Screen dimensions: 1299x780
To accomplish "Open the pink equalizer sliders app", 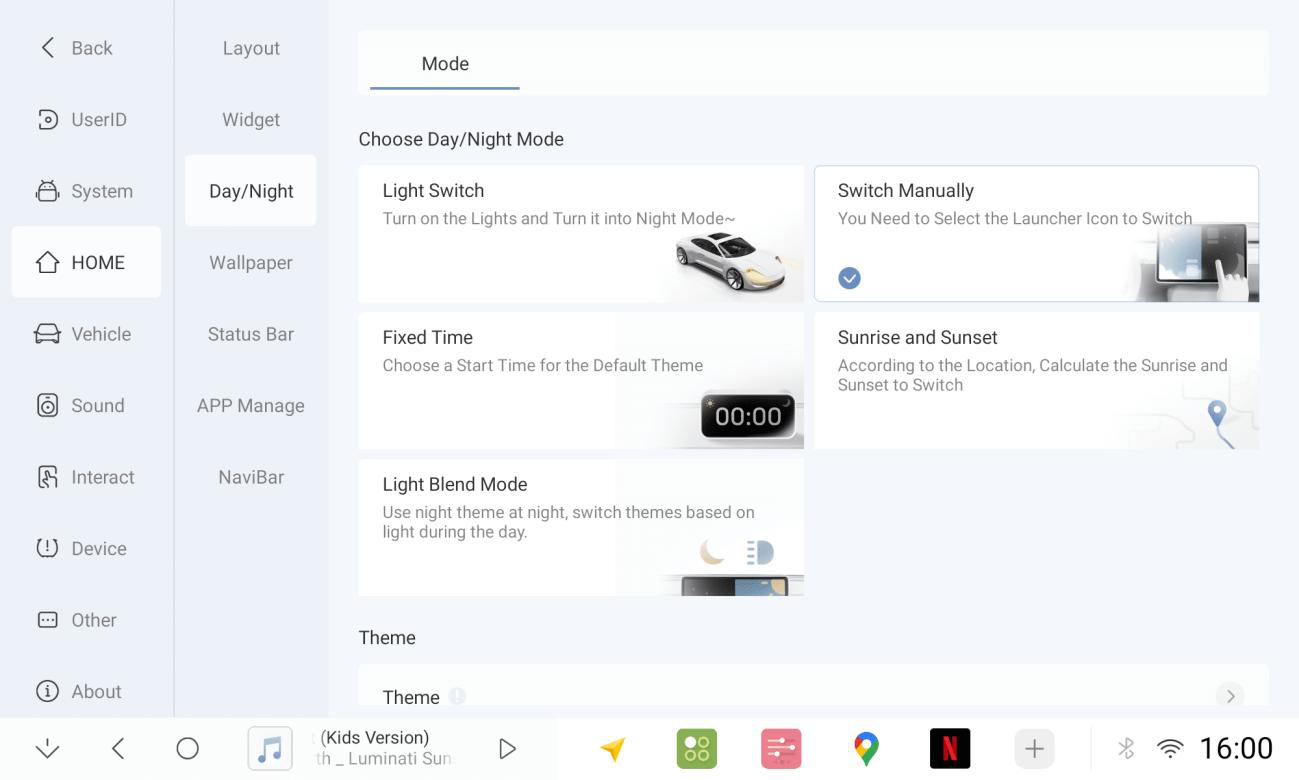I will (x=781, y=748).
